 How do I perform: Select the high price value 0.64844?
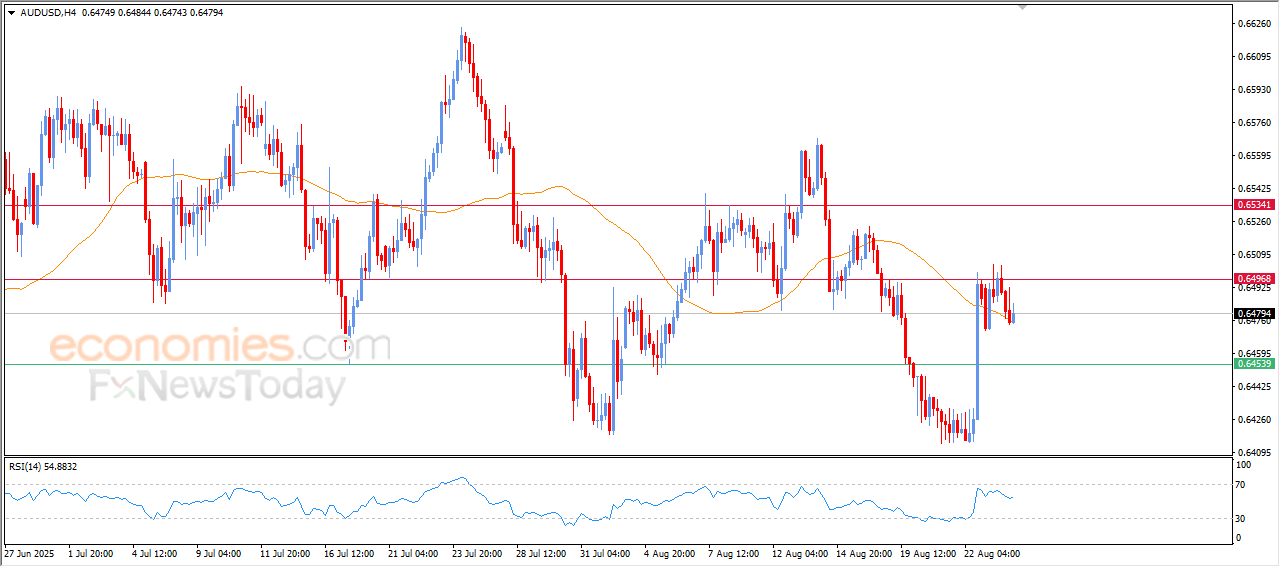(135, 13)
